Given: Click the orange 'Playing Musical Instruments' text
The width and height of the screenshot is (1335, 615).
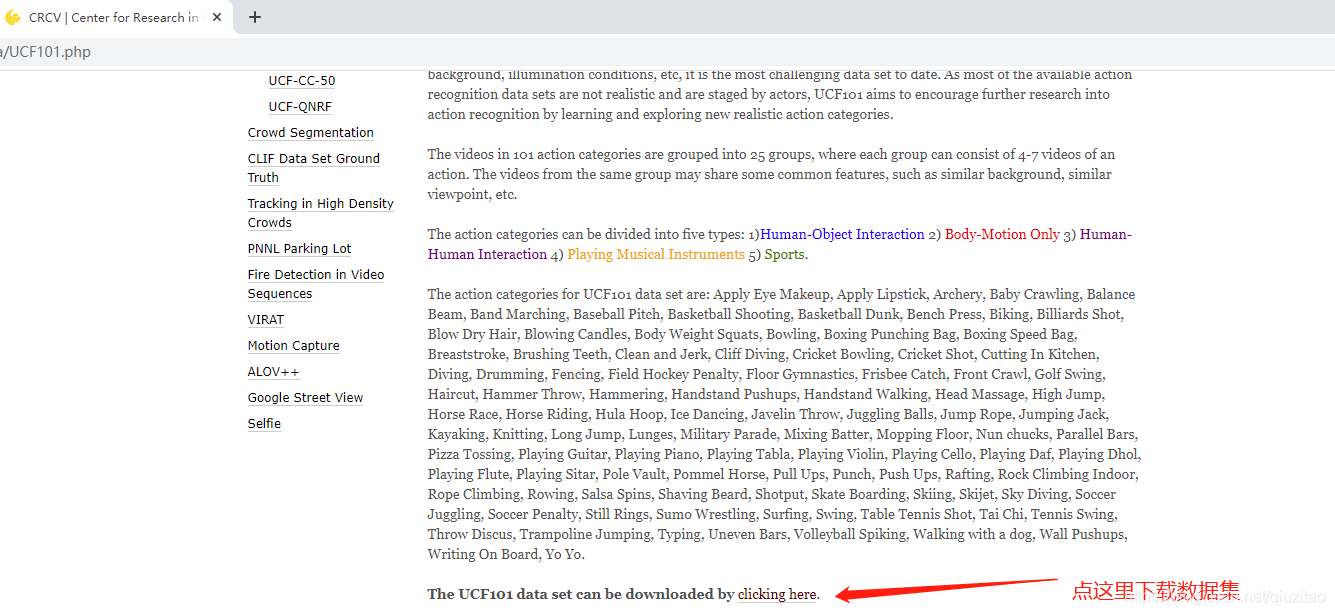Looking at the screenshot, I should coord(656,254).
